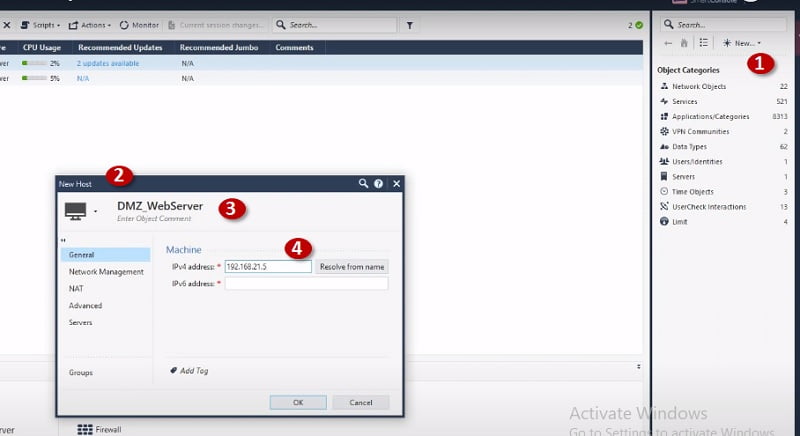The width and height of the screenshot is (800, 436).
Task: Open the Scripts dropdown menu
Action: point(40,25)
